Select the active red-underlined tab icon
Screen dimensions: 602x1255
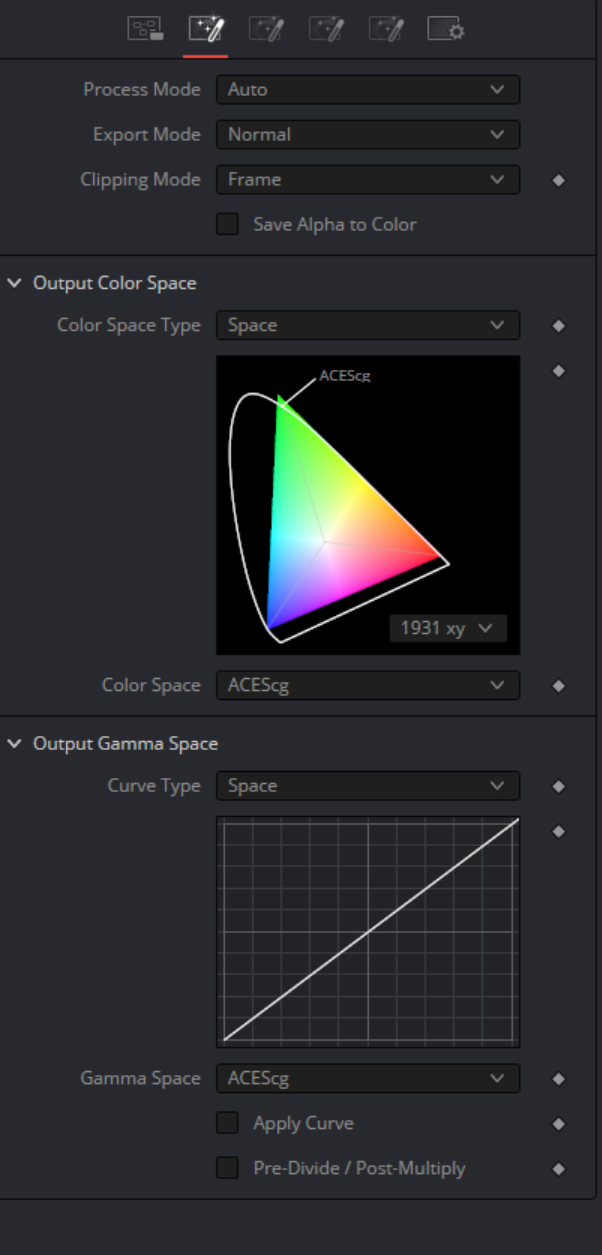click(x=205, y=29)
